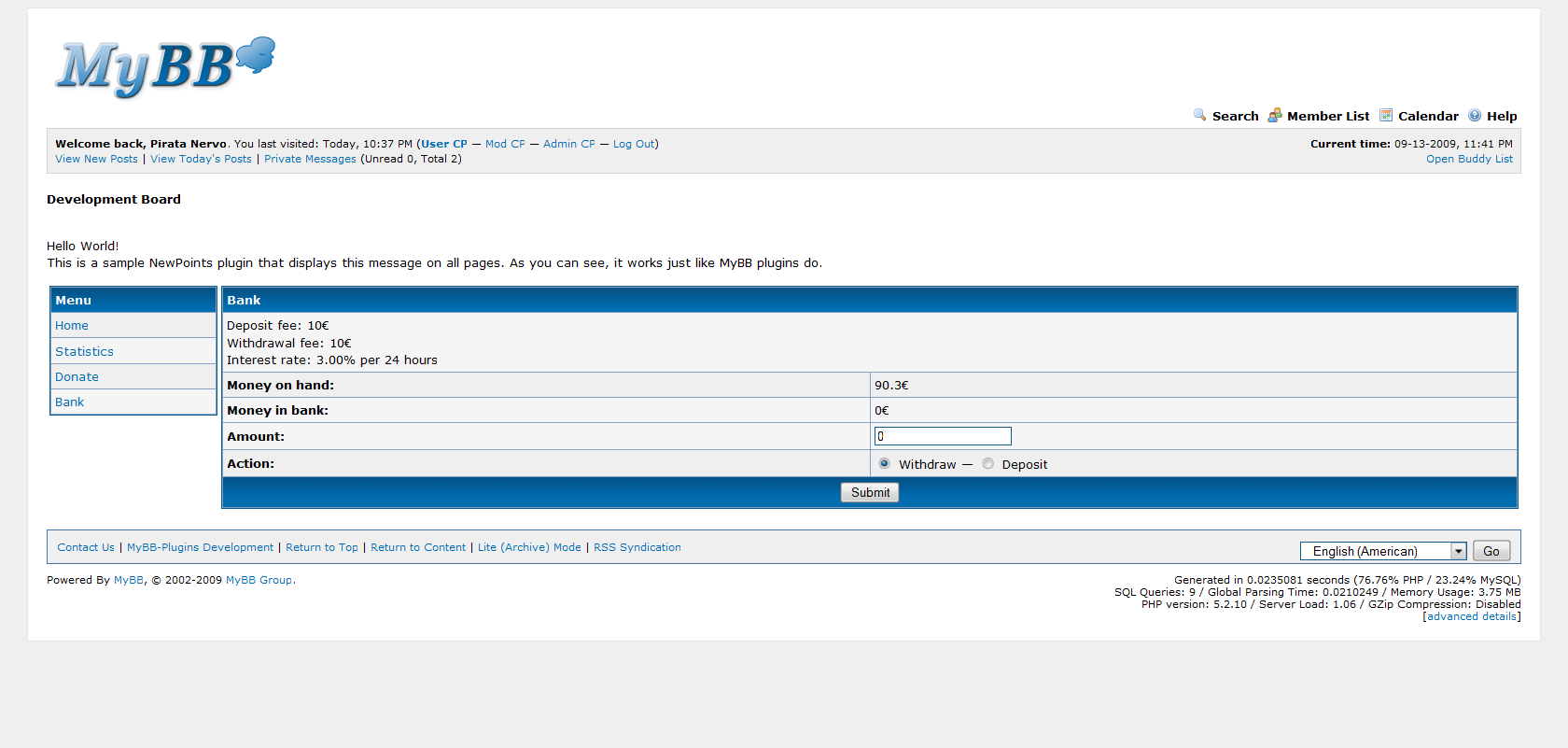Click the Member List people icon
This screenshot has height=748, width=1568.
pos(1274,115)
